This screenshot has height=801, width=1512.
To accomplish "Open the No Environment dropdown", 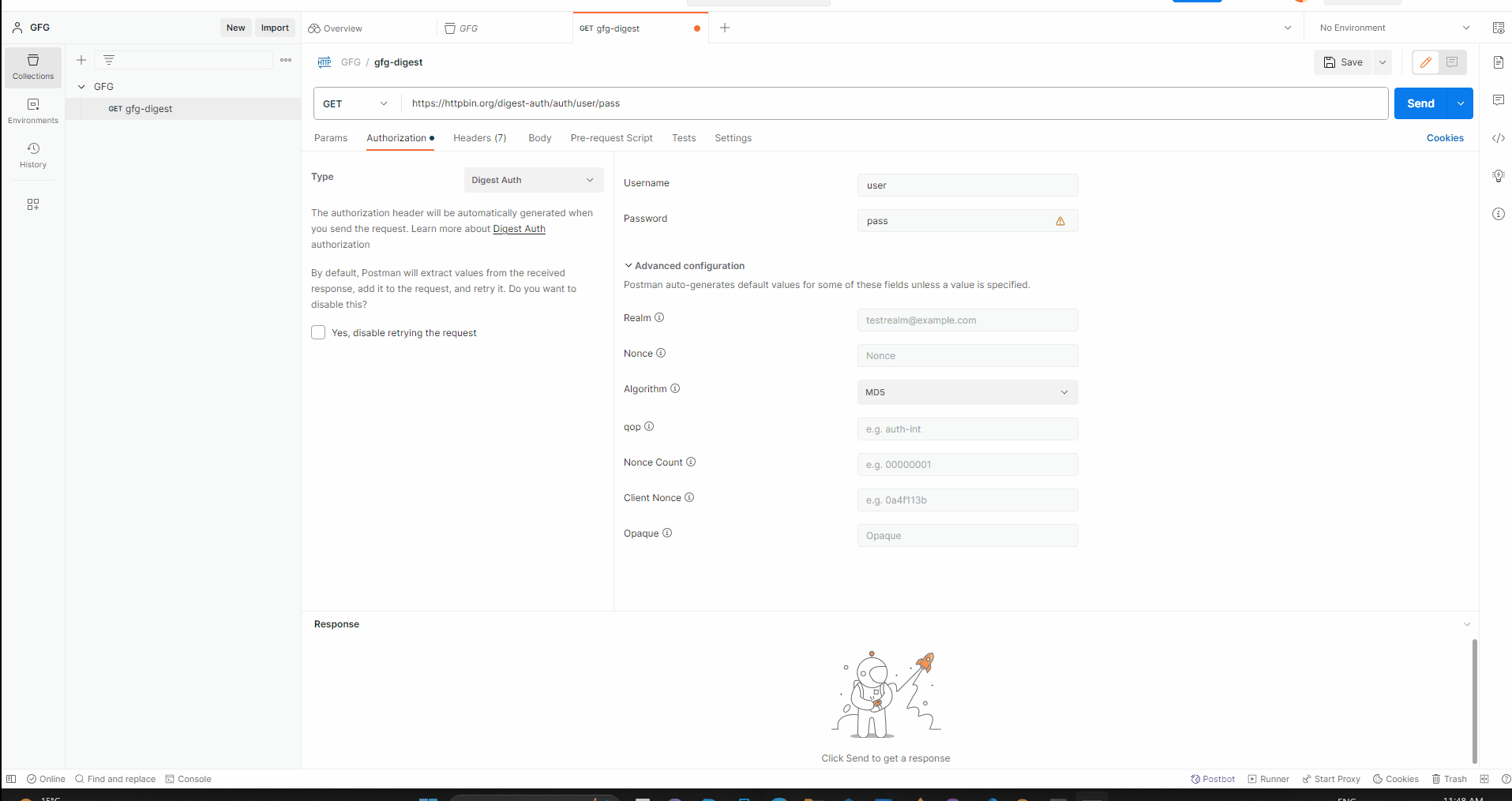I will pos(1394,28).
